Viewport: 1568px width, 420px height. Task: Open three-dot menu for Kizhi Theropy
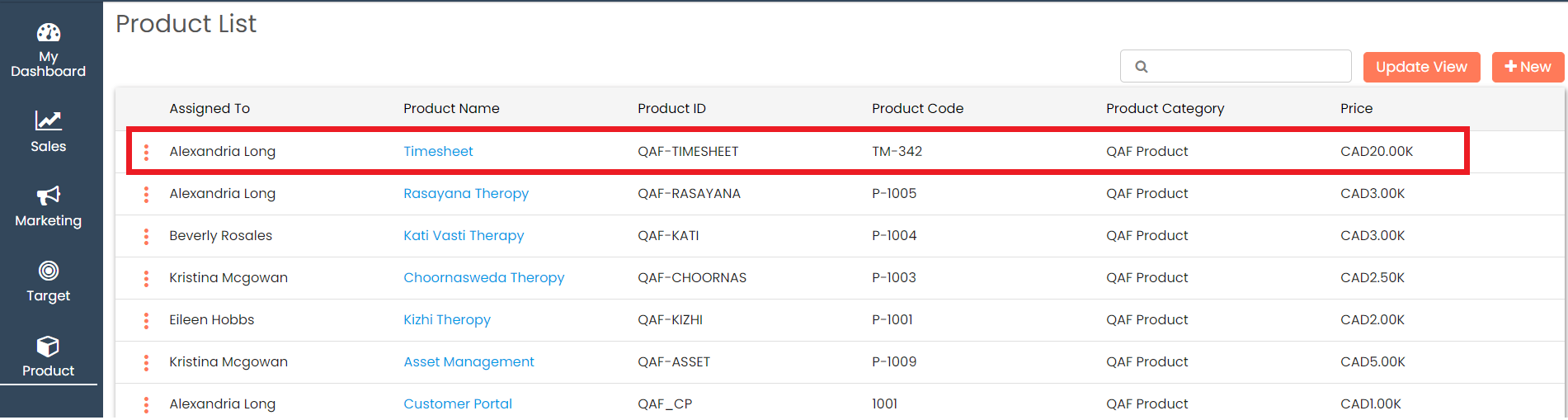(x=147, y=320)
